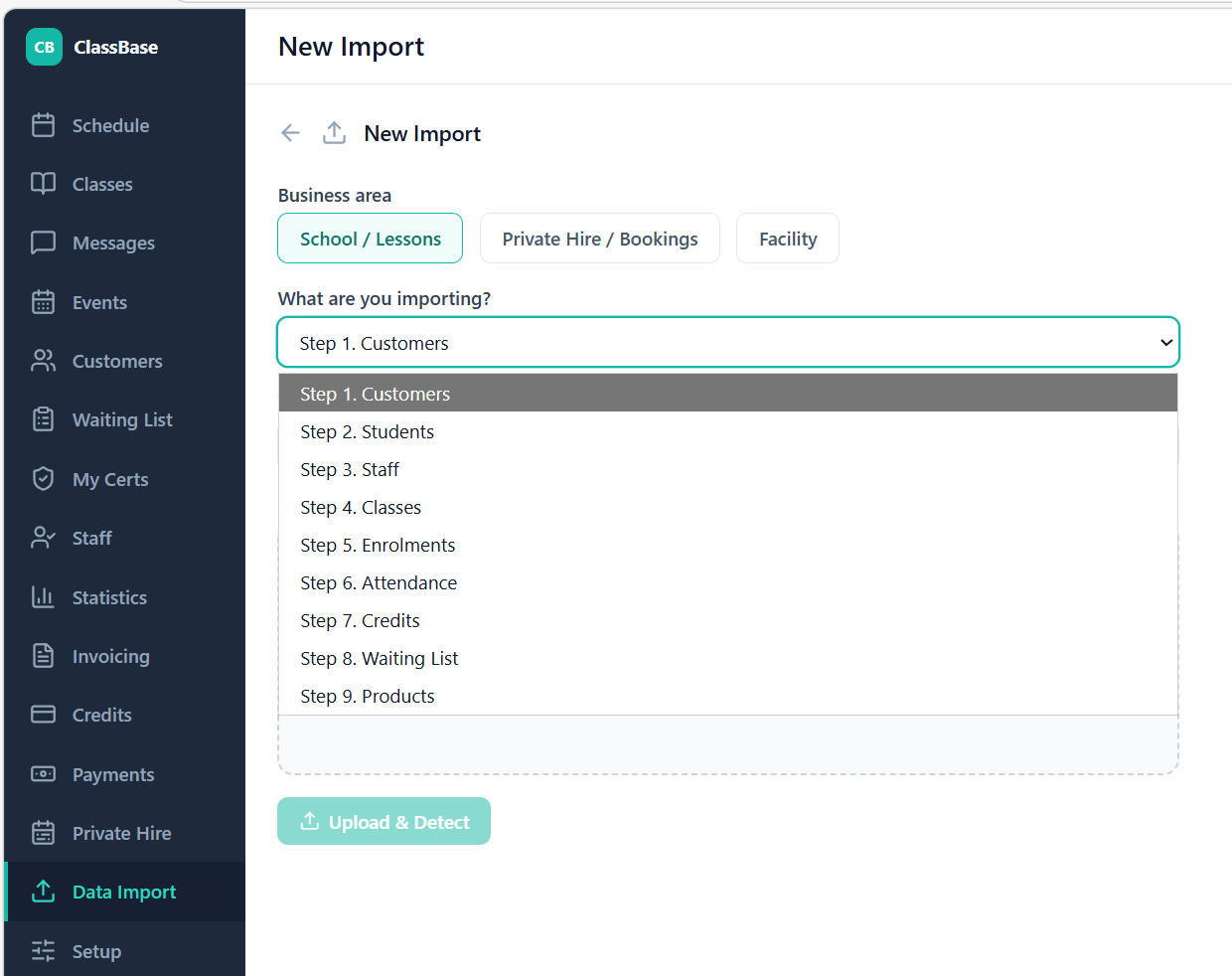Open Payments sidebar label
The height and width of the screenshot is (976, 1232).
(x=113, y=774)
